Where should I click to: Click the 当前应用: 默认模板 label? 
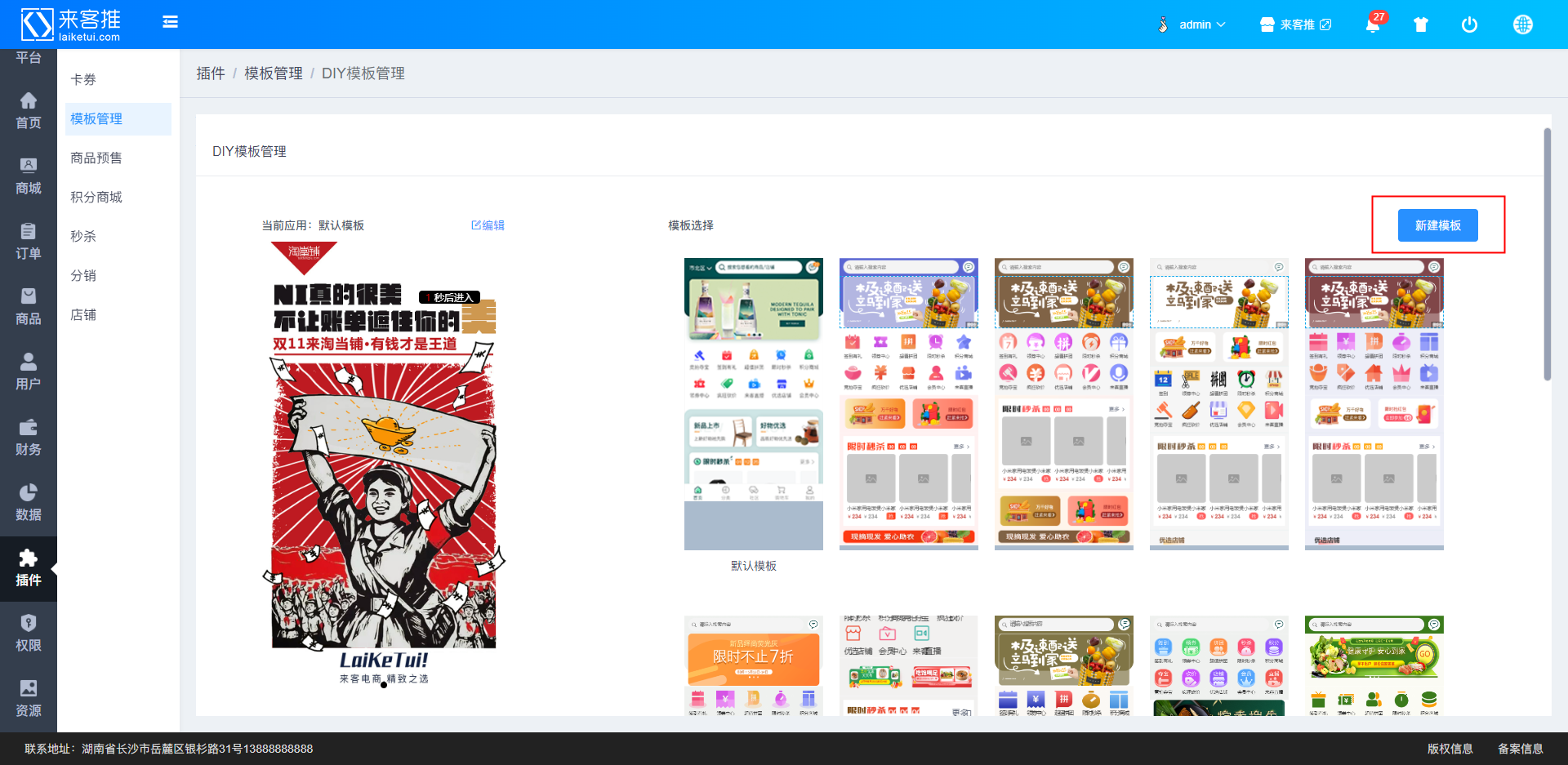pos(313,225)
